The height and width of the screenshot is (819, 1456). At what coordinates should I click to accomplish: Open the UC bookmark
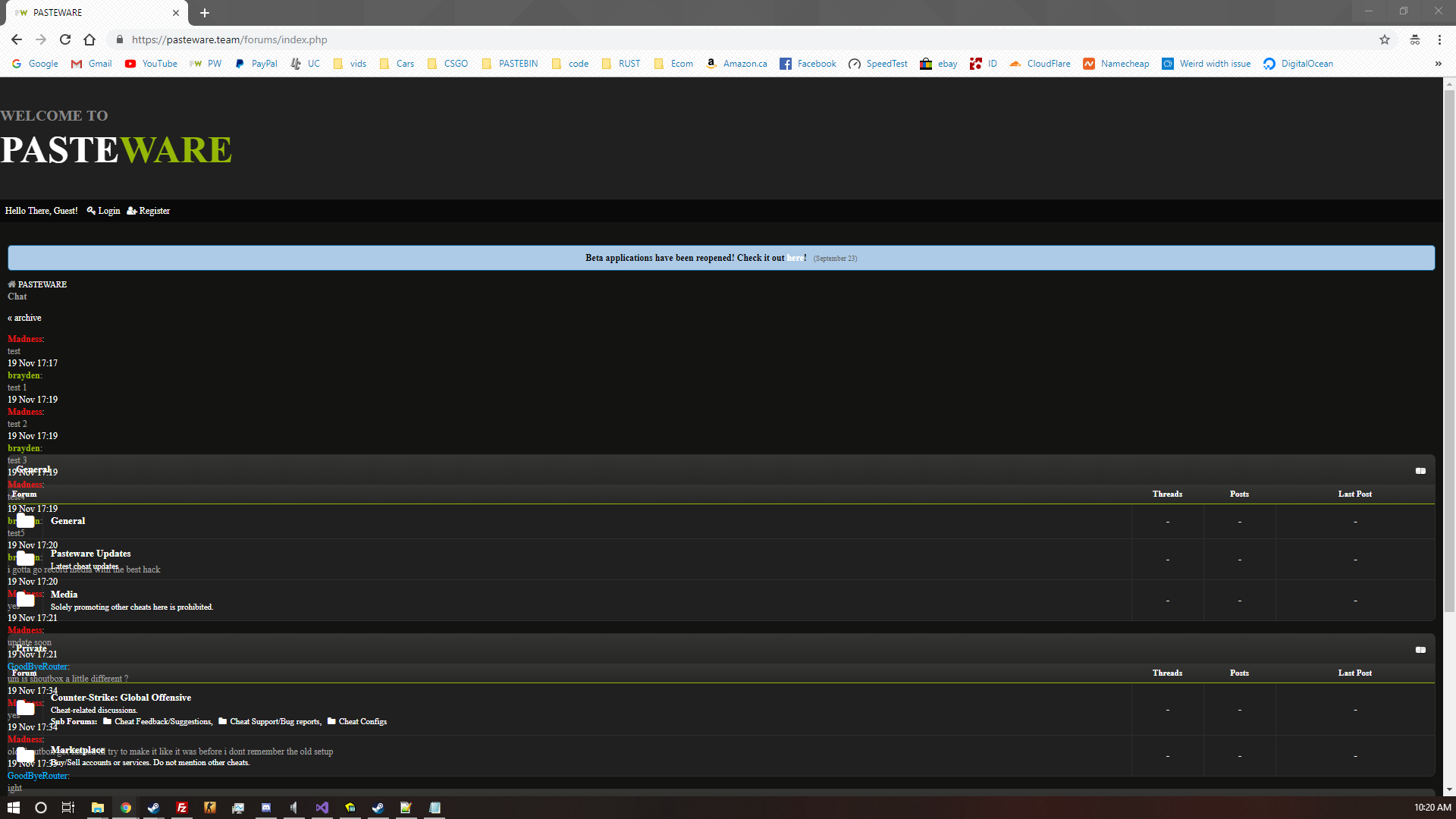(306, 64)
